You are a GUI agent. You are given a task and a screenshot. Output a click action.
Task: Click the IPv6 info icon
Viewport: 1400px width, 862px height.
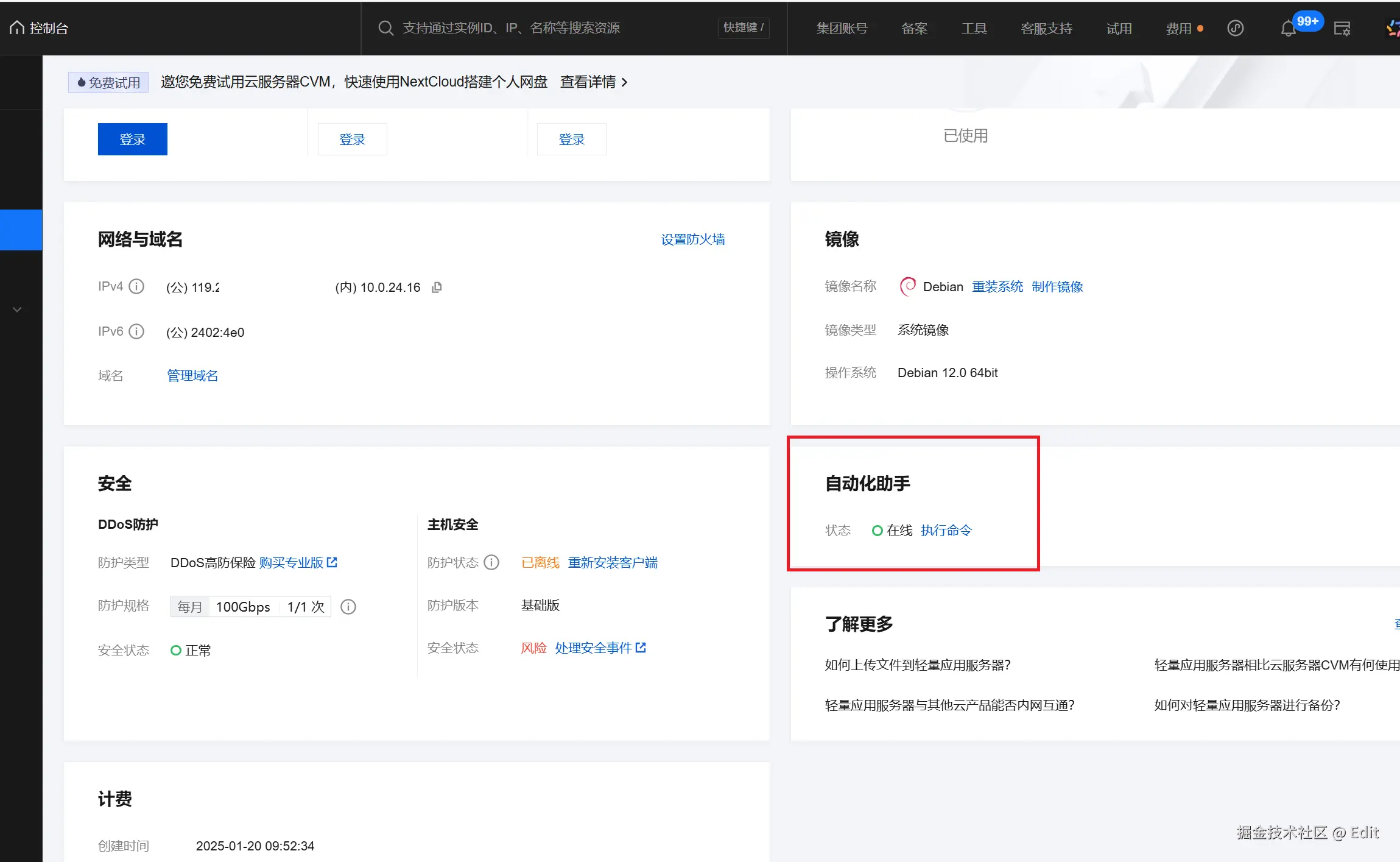click(x=137, y=331)
